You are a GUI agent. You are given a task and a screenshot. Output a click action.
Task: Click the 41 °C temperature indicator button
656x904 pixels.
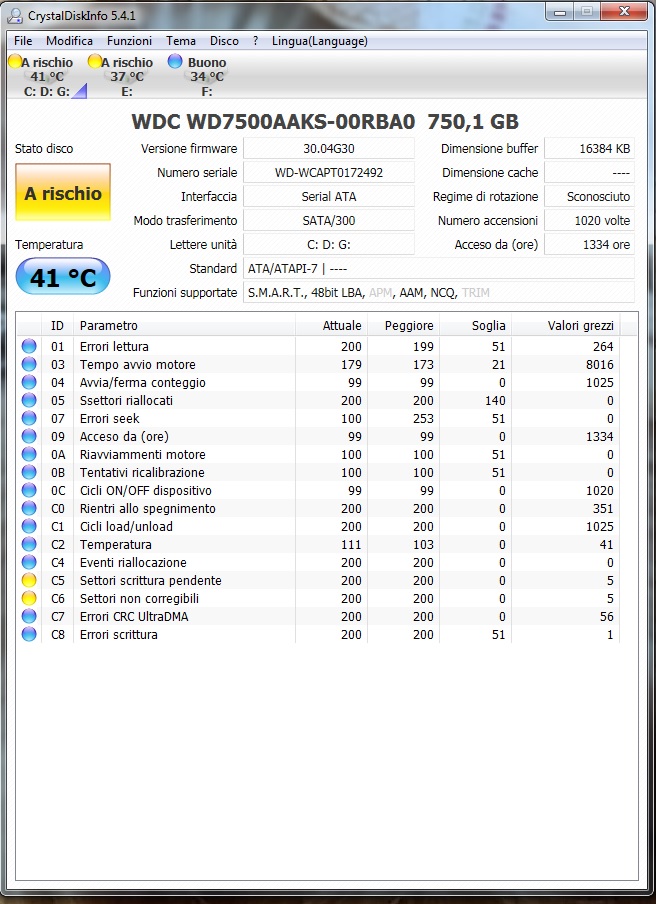pos(63,277)
